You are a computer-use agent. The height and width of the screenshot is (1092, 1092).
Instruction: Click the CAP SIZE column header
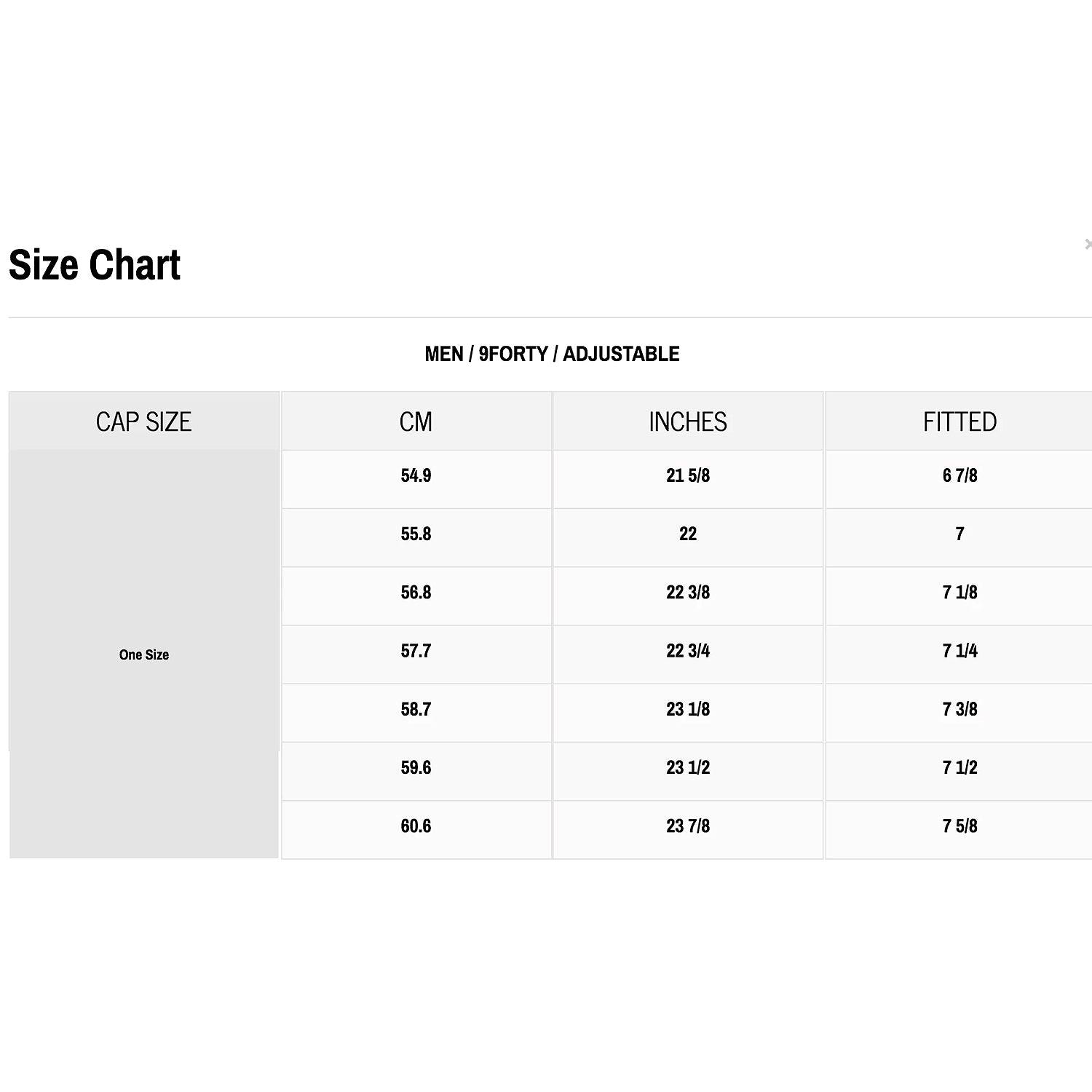[143, 422]
